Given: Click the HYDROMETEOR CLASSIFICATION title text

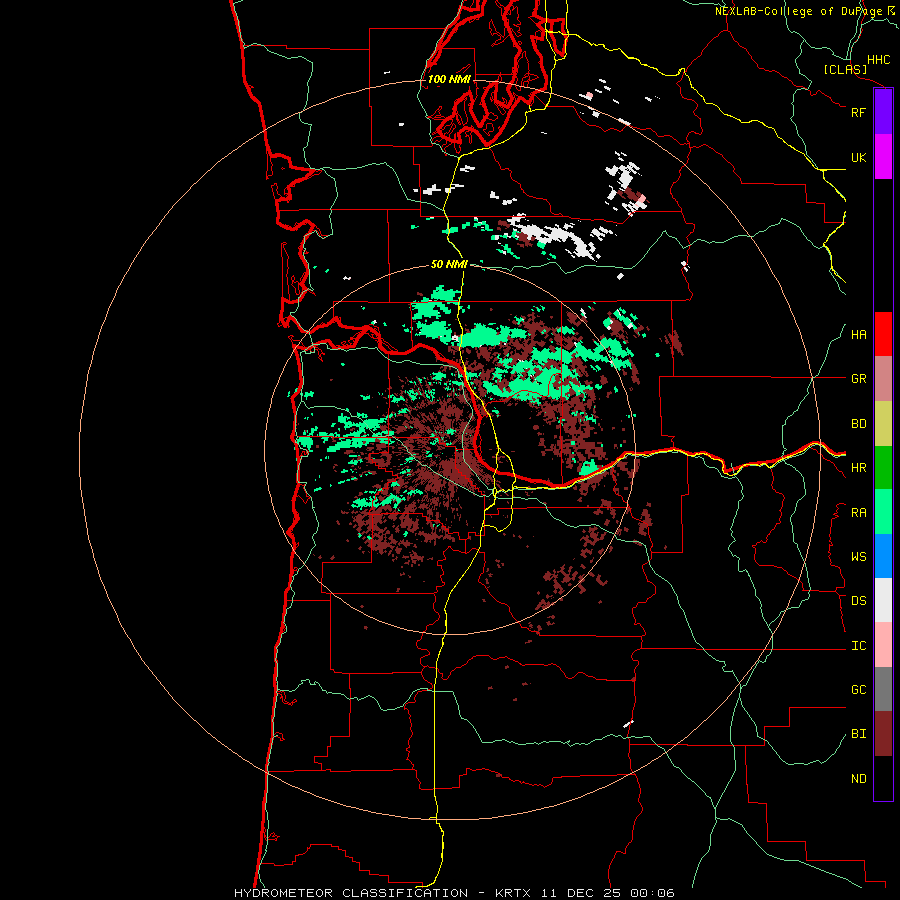Looking at the screenshot, I should click(351, 893).
